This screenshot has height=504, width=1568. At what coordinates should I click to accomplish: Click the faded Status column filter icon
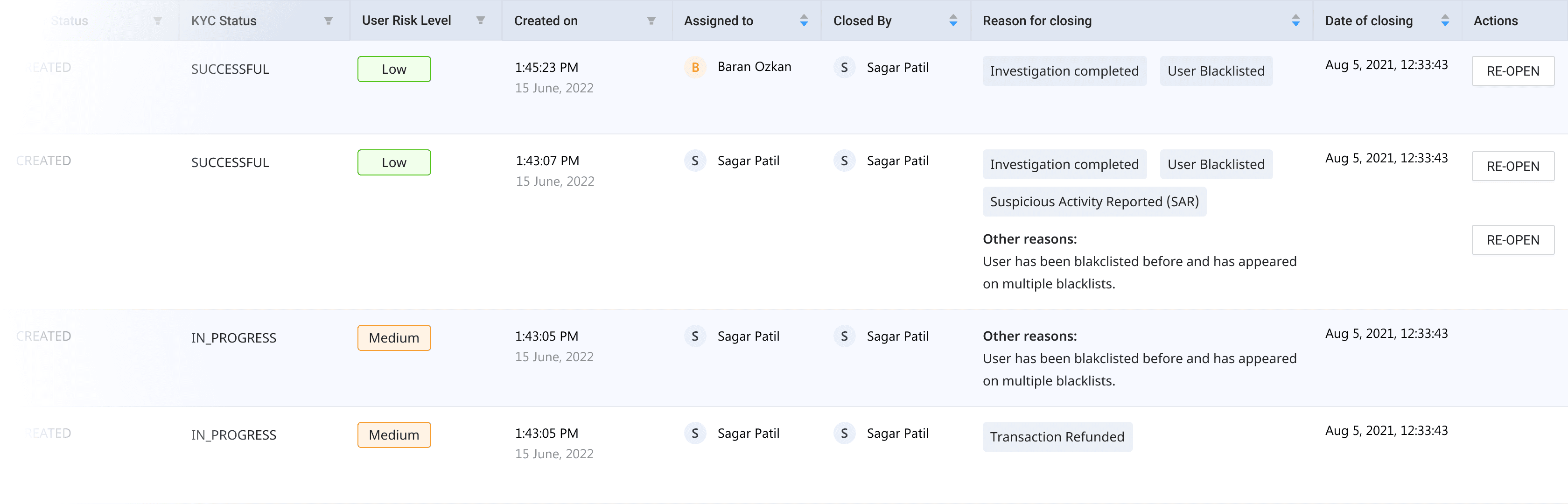coord(158,21)
